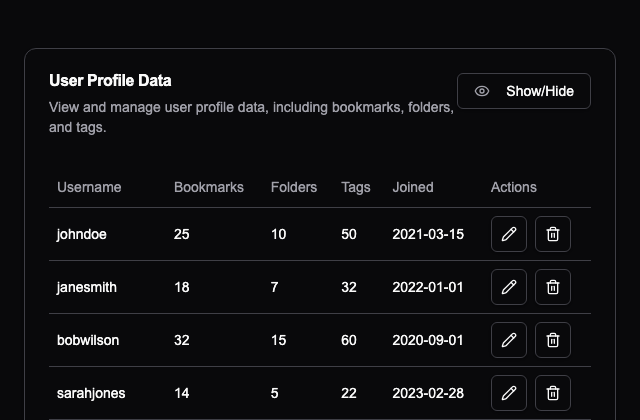Edit the bobwilson user row

(509, 340)
